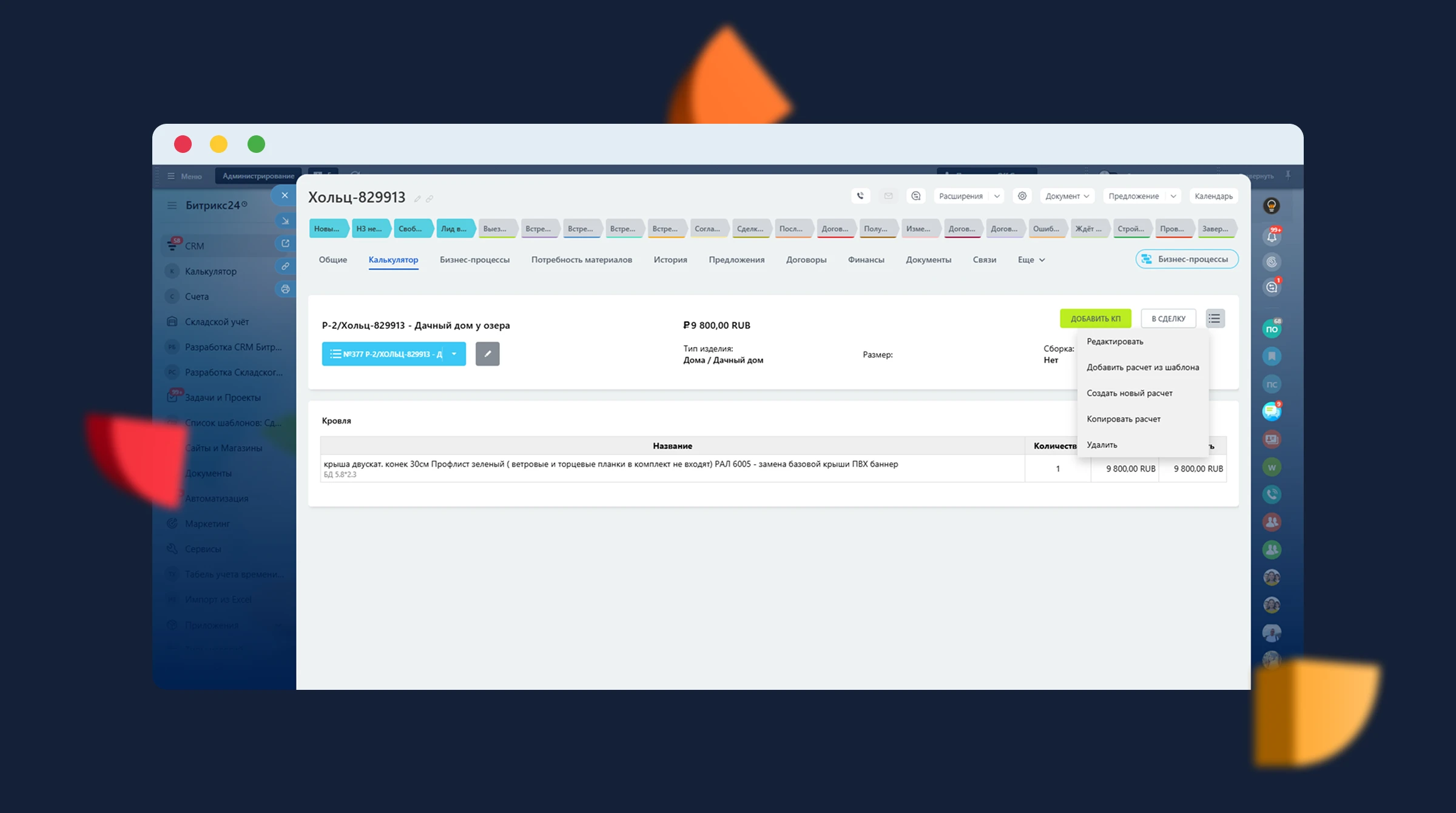
Task: Set deal stage to Строй... in pipeline
Action: click(1131, 229)
